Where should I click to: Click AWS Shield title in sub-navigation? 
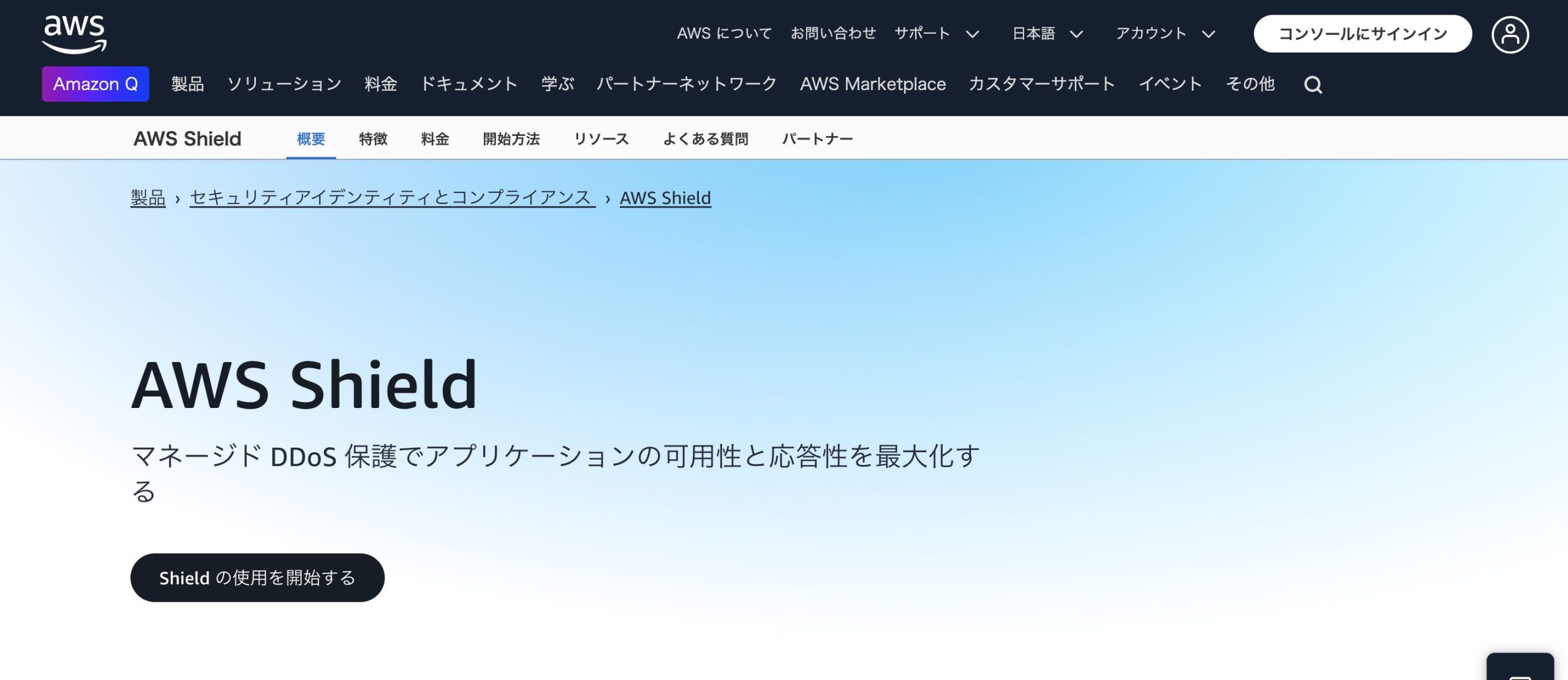(187, 139)
